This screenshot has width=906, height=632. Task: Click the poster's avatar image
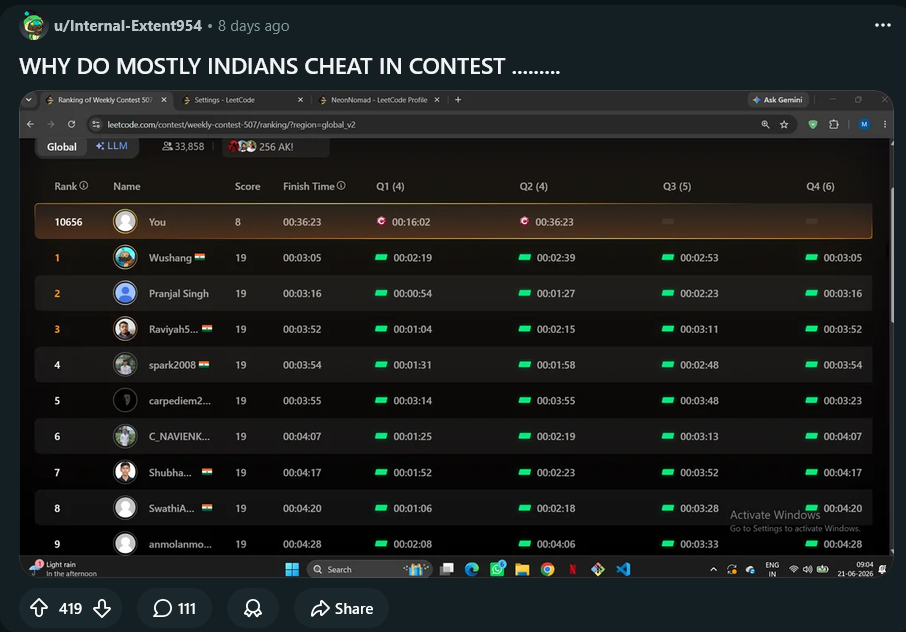pyautogui.click(x=34, y=25)
